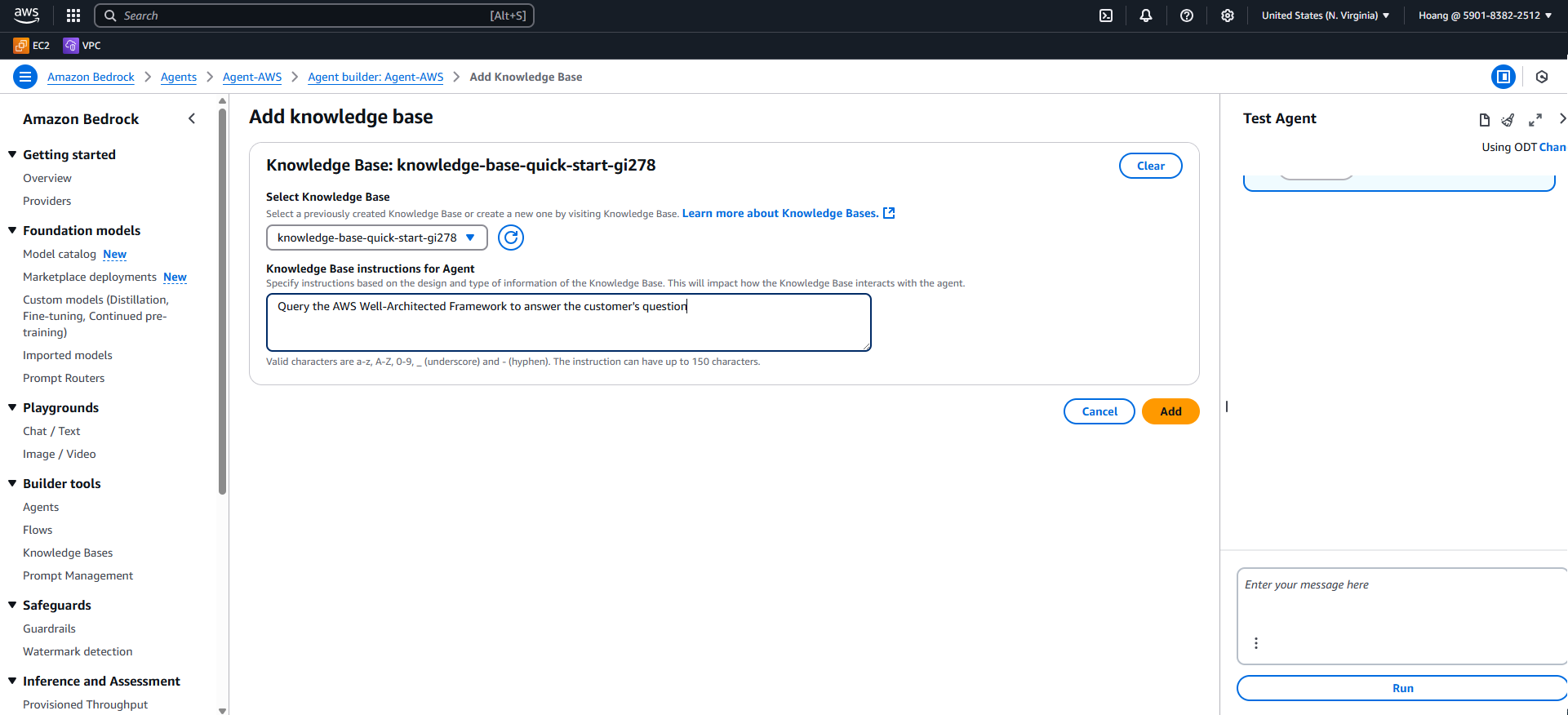Collapse the Safeguards section

tap(12, 605)
